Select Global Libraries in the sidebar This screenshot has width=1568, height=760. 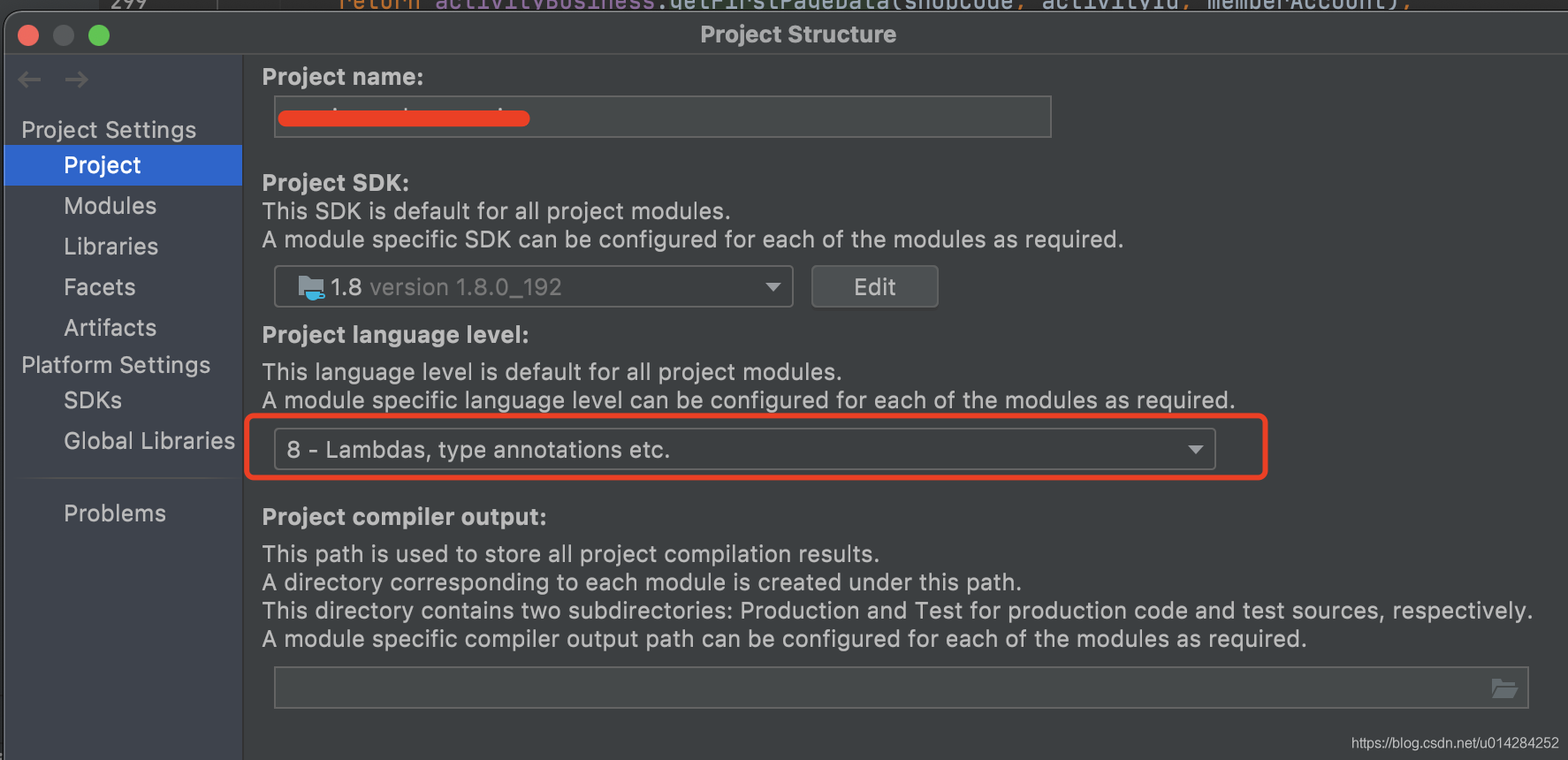click(x=148, y=440)
